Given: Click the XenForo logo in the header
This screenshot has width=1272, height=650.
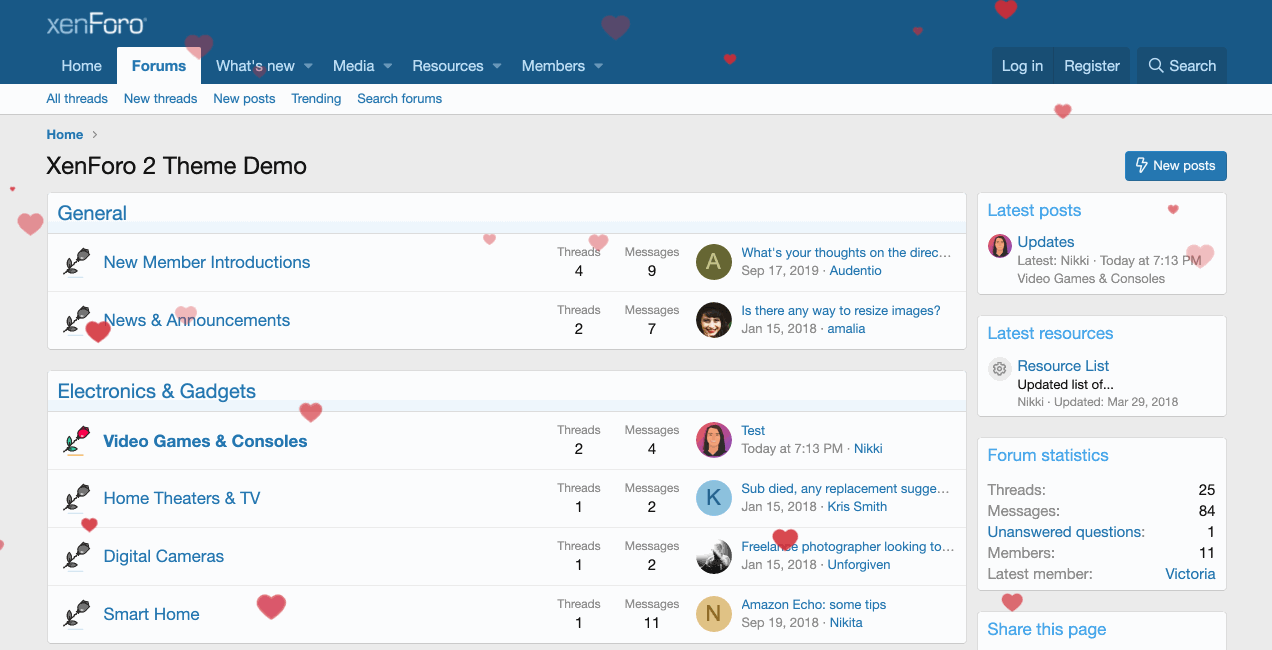Looking at the screenshot, I should point(96,25).
